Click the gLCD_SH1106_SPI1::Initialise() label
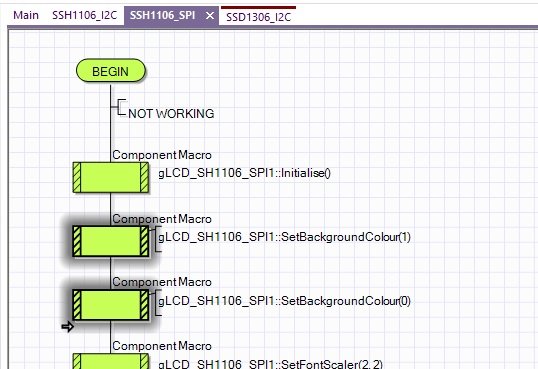Viewport: 538px width, 369px height. click(244, 173)
